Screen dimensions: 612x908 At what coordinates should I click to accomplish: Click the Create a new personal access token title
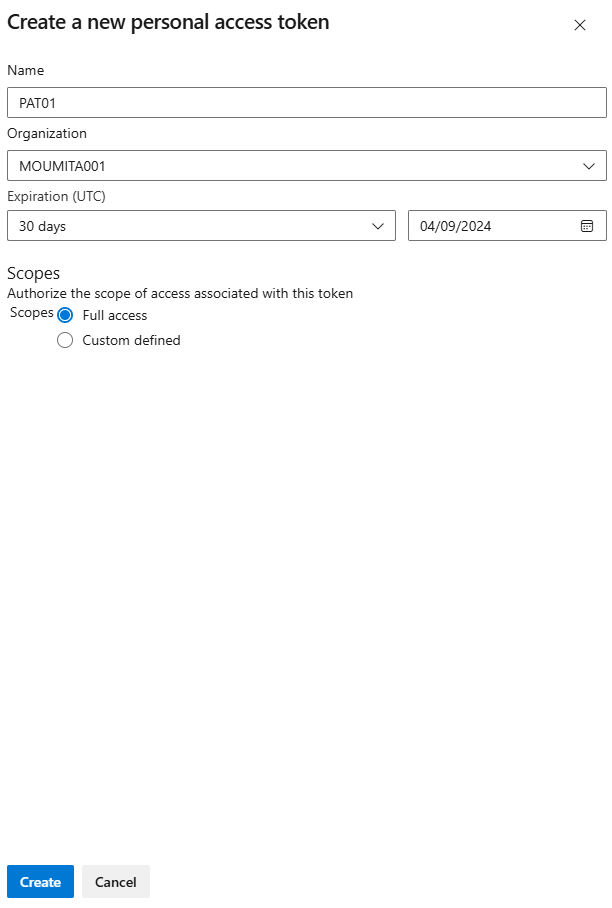(168, 23)
